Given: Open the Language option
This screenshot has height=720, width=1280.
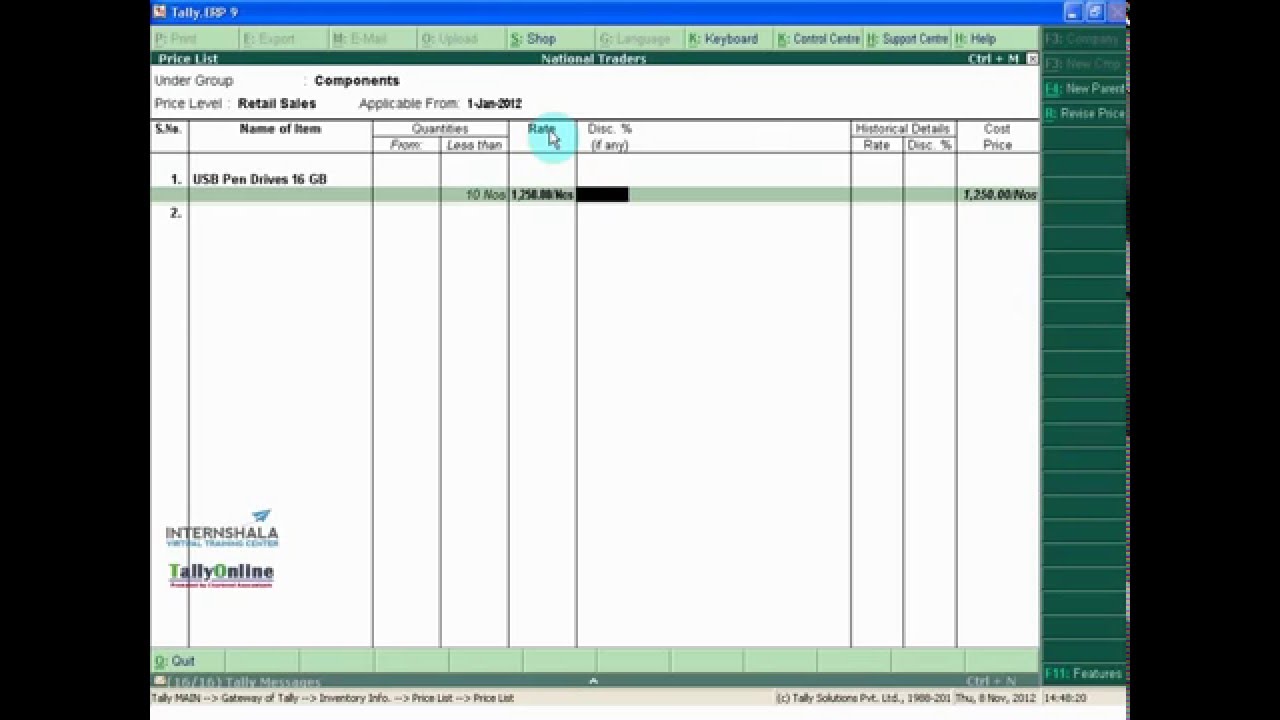Looking at the screenshot, I should 638,39.
